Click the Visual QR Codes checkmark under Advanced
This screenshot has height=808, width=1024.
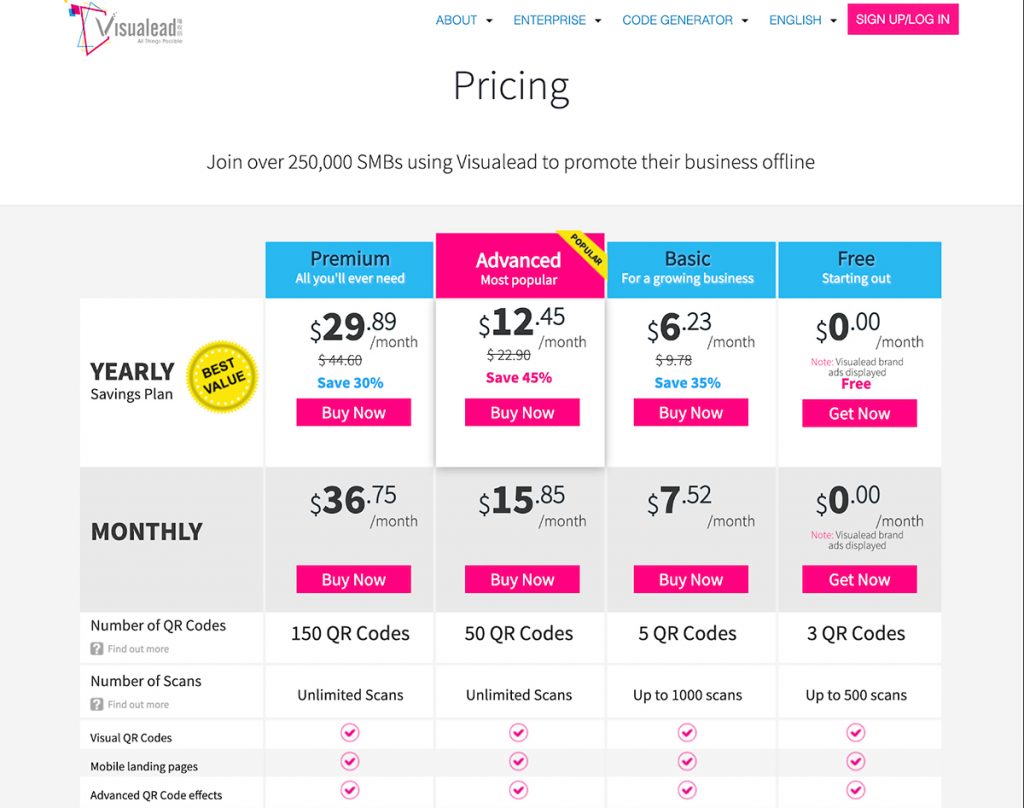(x=519, y=732)
